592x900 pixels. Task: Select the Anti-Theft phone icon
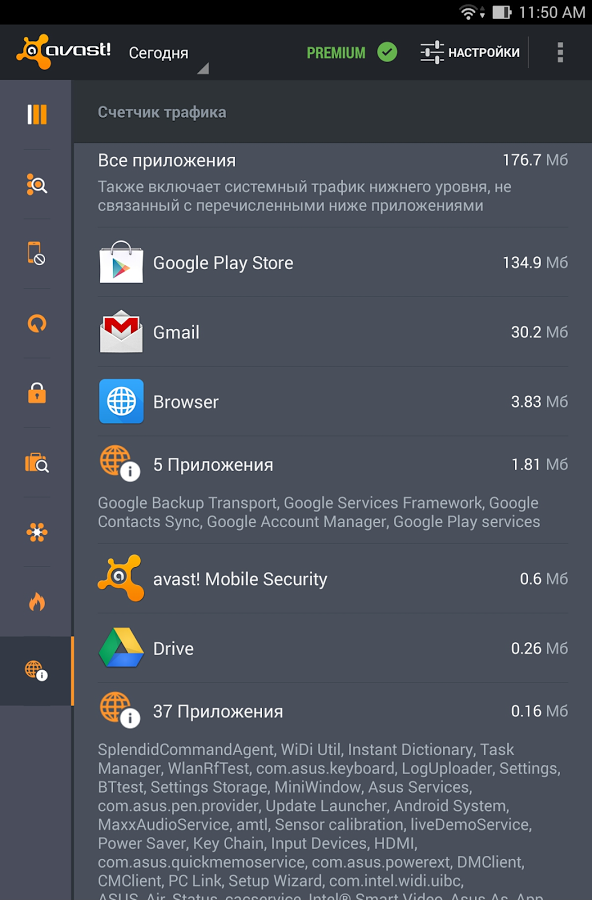[36, 254]
